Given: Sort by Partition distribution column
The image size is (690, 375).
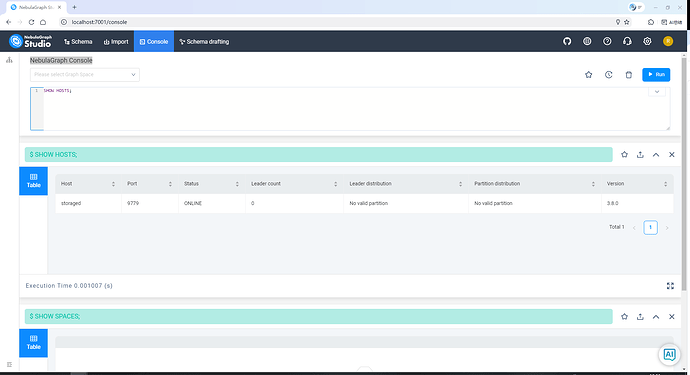Looking at the screenshot, I should (x=593, y=184).
